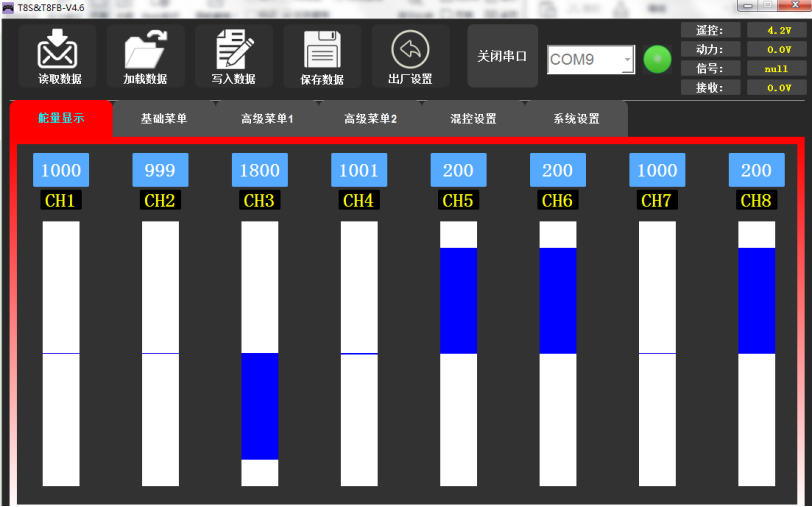The height and width of the screenshot is (507, 812).
Task: Select the Advanced Menu 2 (高级菜单2) tab
Action: point(370,119)
